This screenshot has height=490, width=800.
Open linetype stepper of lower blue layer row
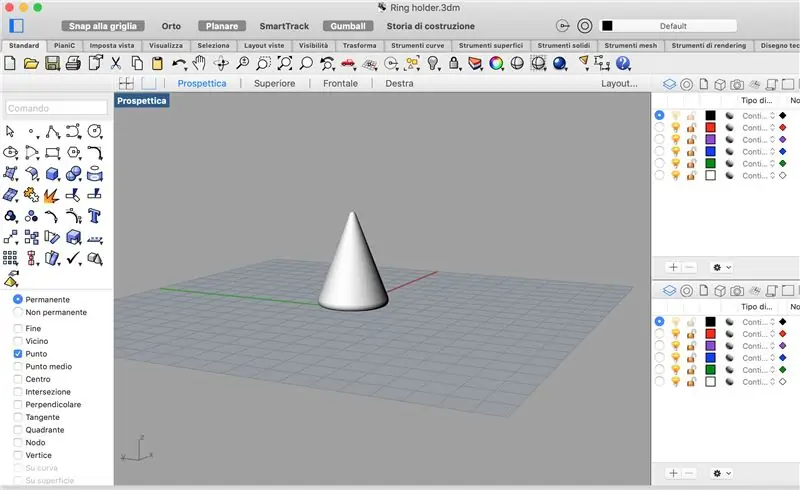[x=772, y=358]
